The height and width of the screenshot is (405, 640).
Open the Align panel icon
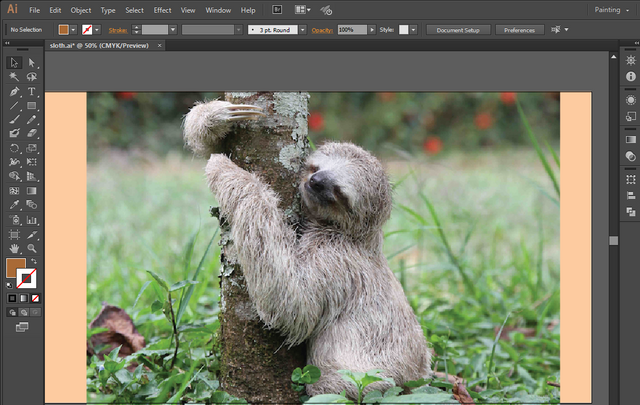[x=631, y=196]
